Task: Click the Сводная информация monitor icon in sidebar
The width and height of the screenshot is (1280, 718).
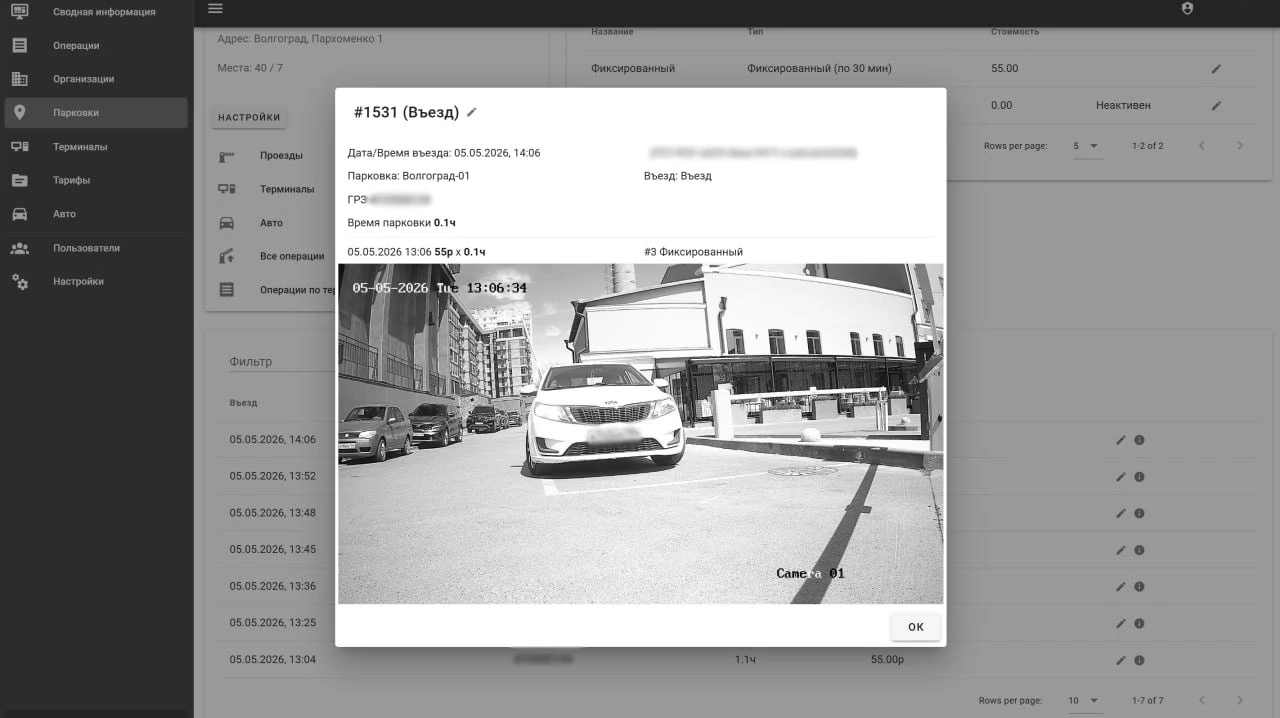Action: pyautogui.click(x=19, y=12)
